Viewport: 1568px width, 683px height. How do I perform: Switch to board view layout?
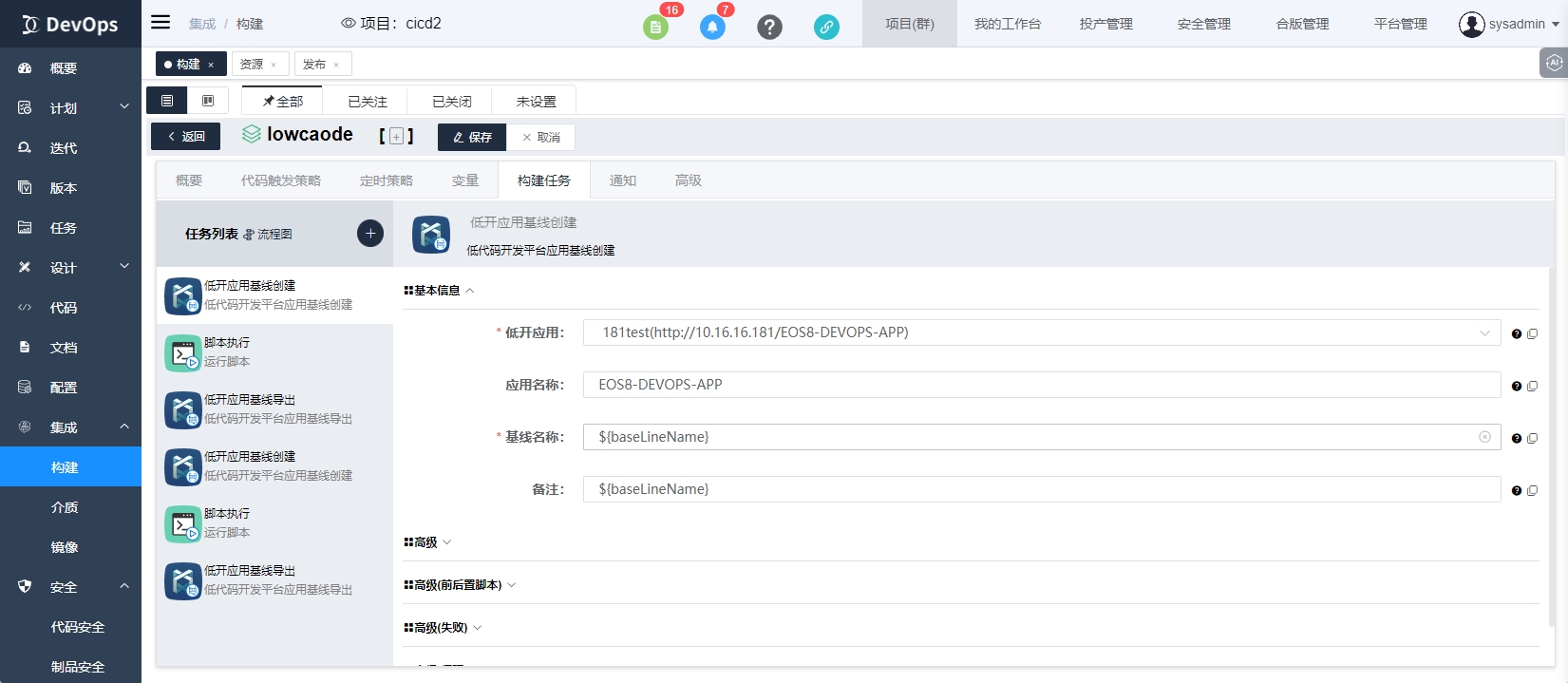point(208,101)
